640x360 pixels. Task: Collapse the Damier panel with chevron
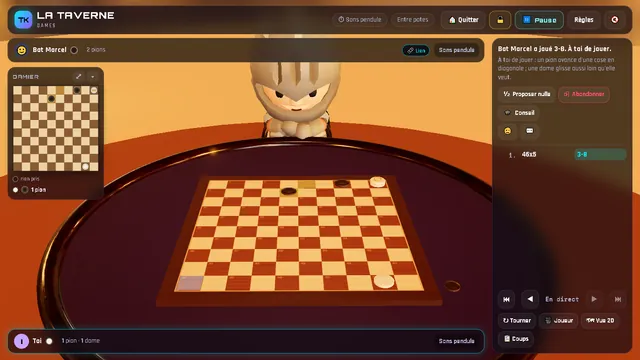point(93,76)
